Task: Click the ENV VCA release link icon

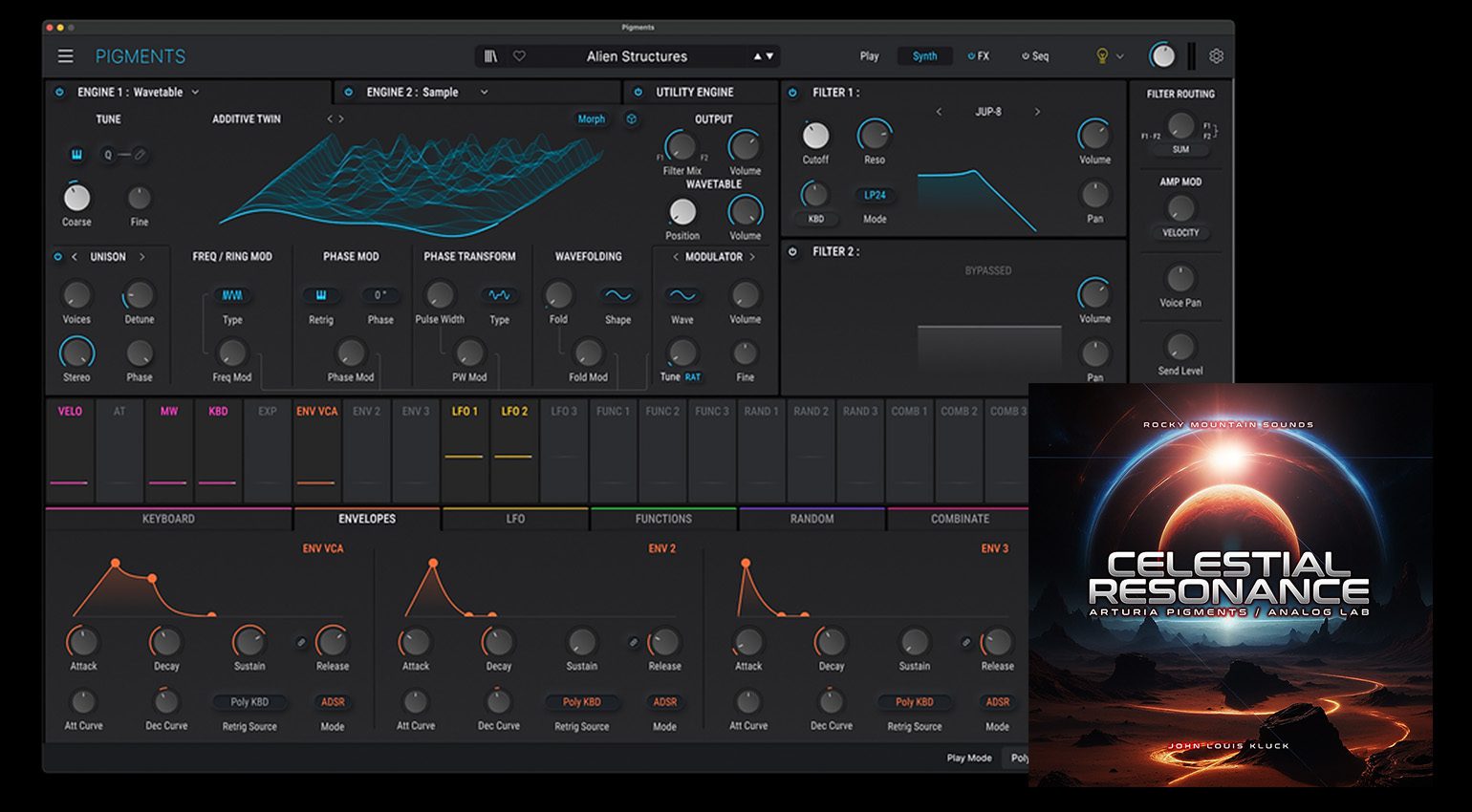Action: point(301,642)
